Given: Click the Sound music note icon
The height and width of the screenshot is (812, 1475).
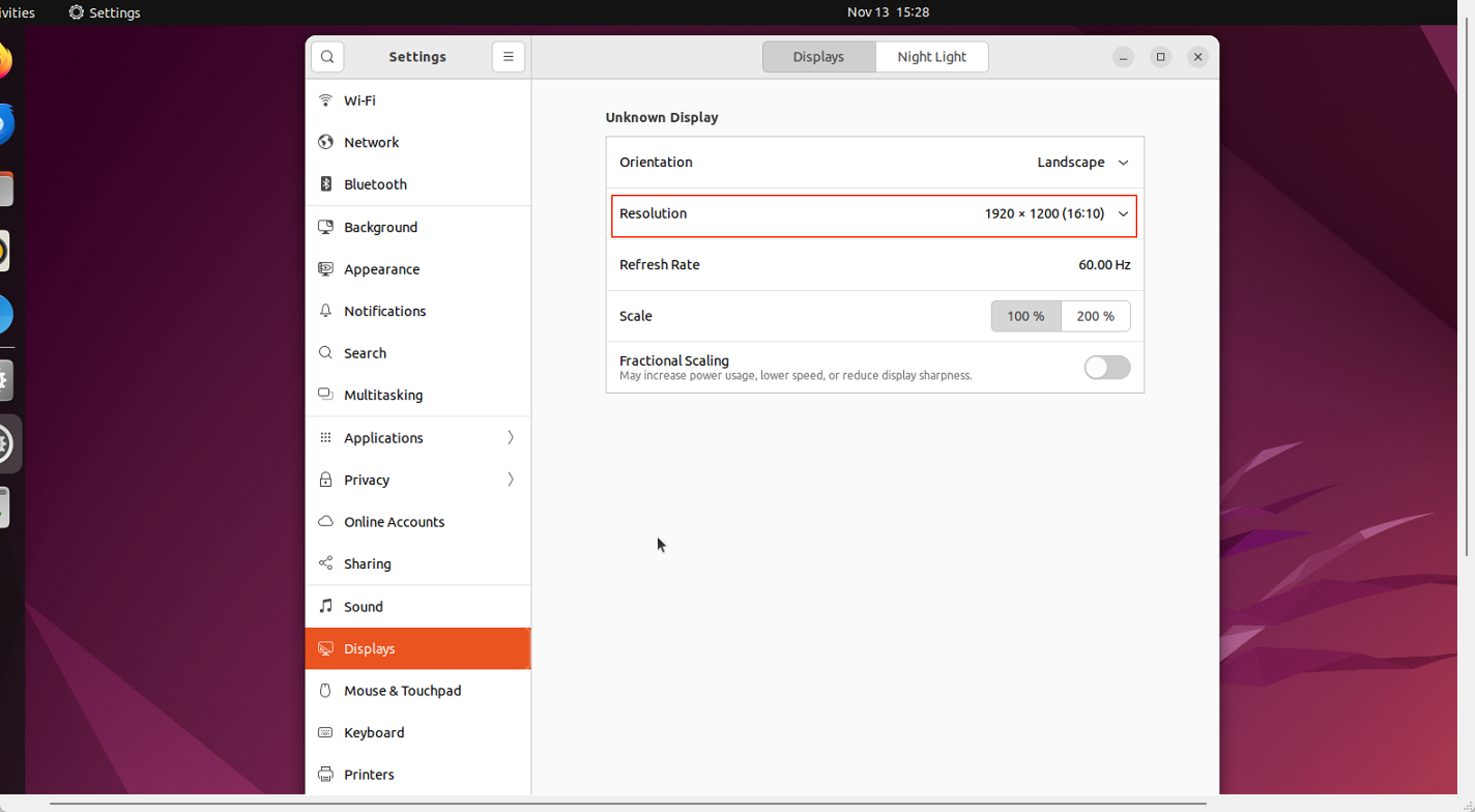Looking at the screenshot, I should point(325,606).
